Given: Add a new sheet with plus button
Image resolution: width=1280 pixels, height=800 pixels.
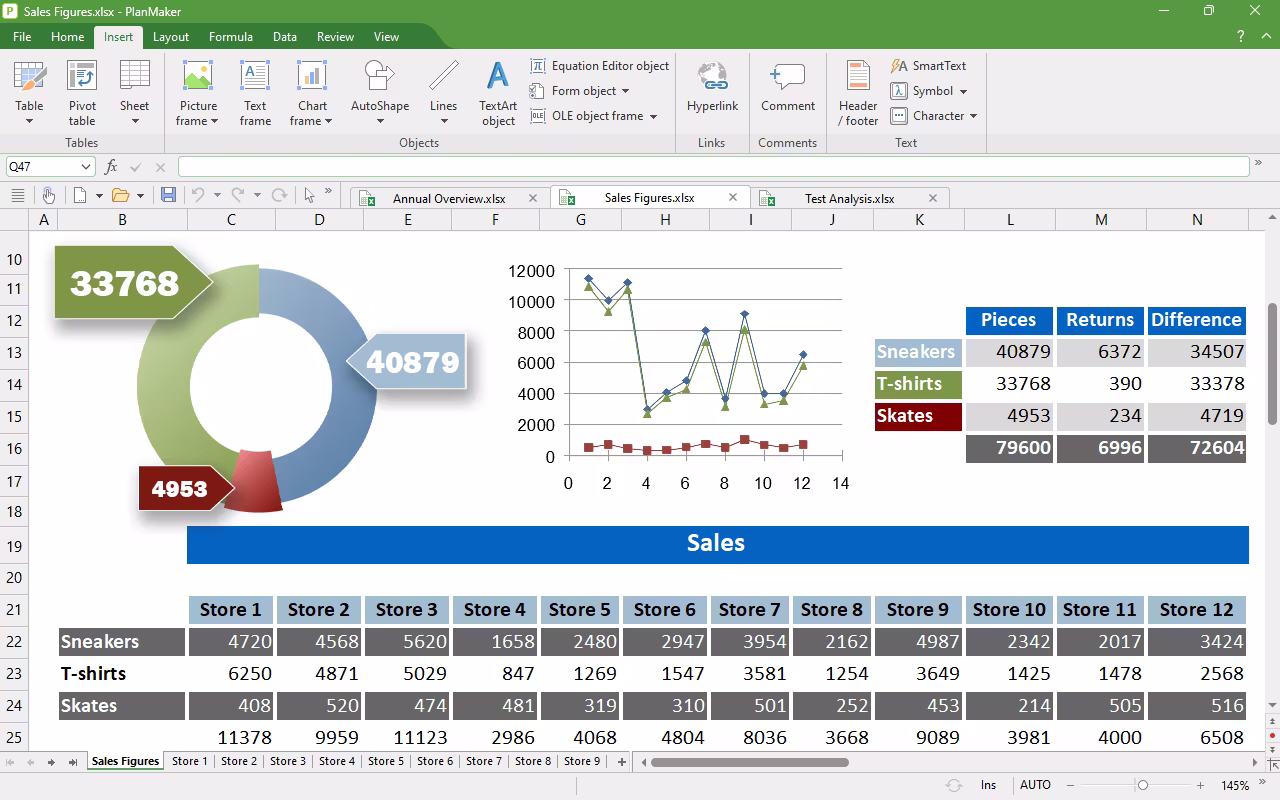Looking at the screenshot, I should tap(621, 762).
